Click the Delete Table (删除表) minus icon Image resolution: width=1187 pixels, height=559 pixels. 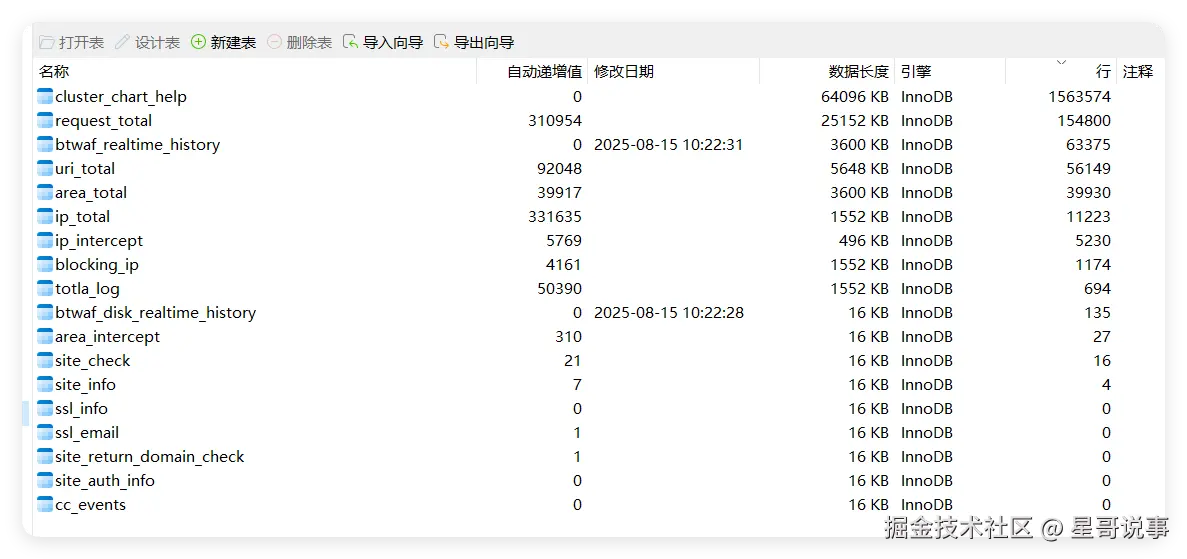tap(274, 42)
